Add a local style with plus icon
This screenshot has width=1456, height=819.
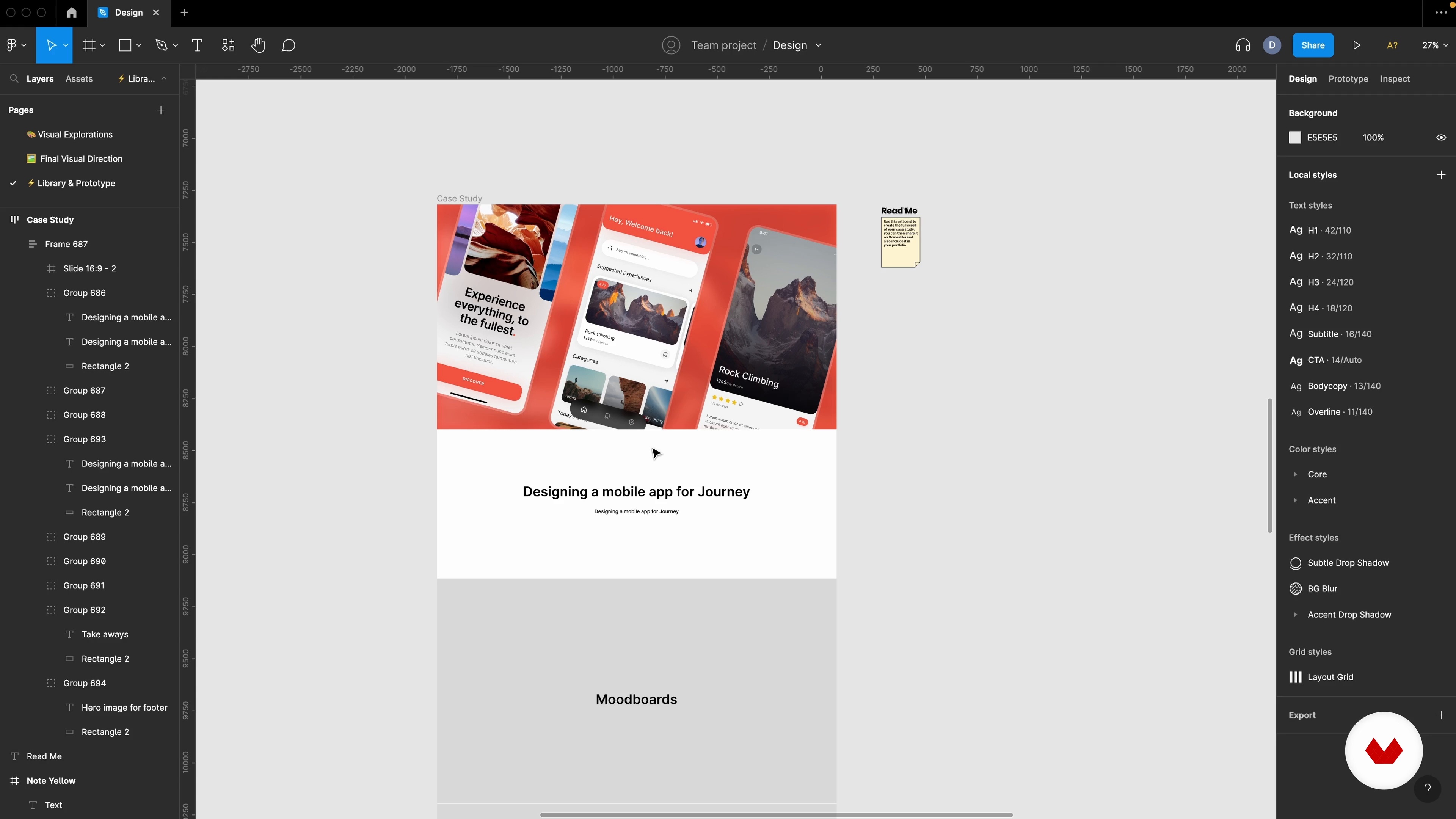coord(1441,175)
